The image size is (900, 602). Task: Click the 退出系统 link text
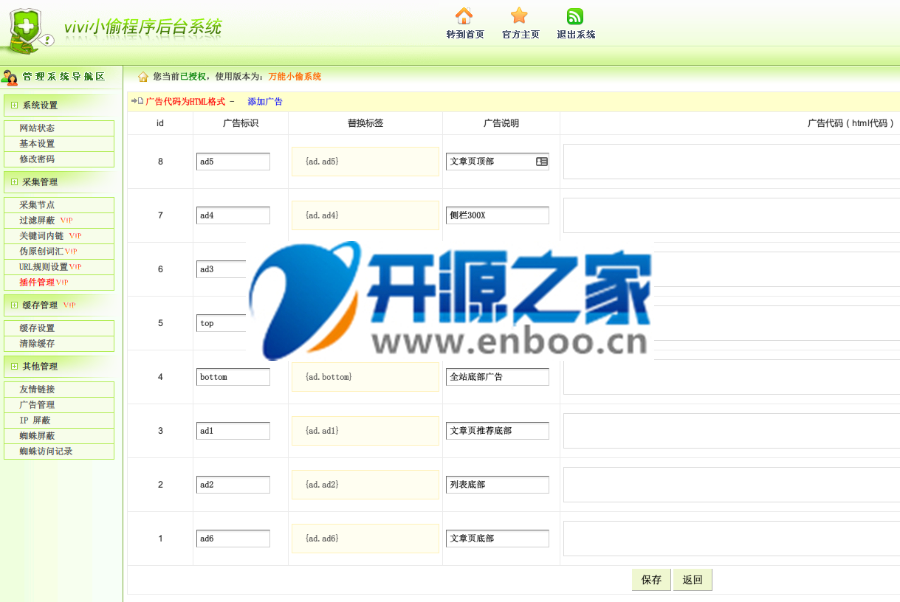[x=576, y=34]
